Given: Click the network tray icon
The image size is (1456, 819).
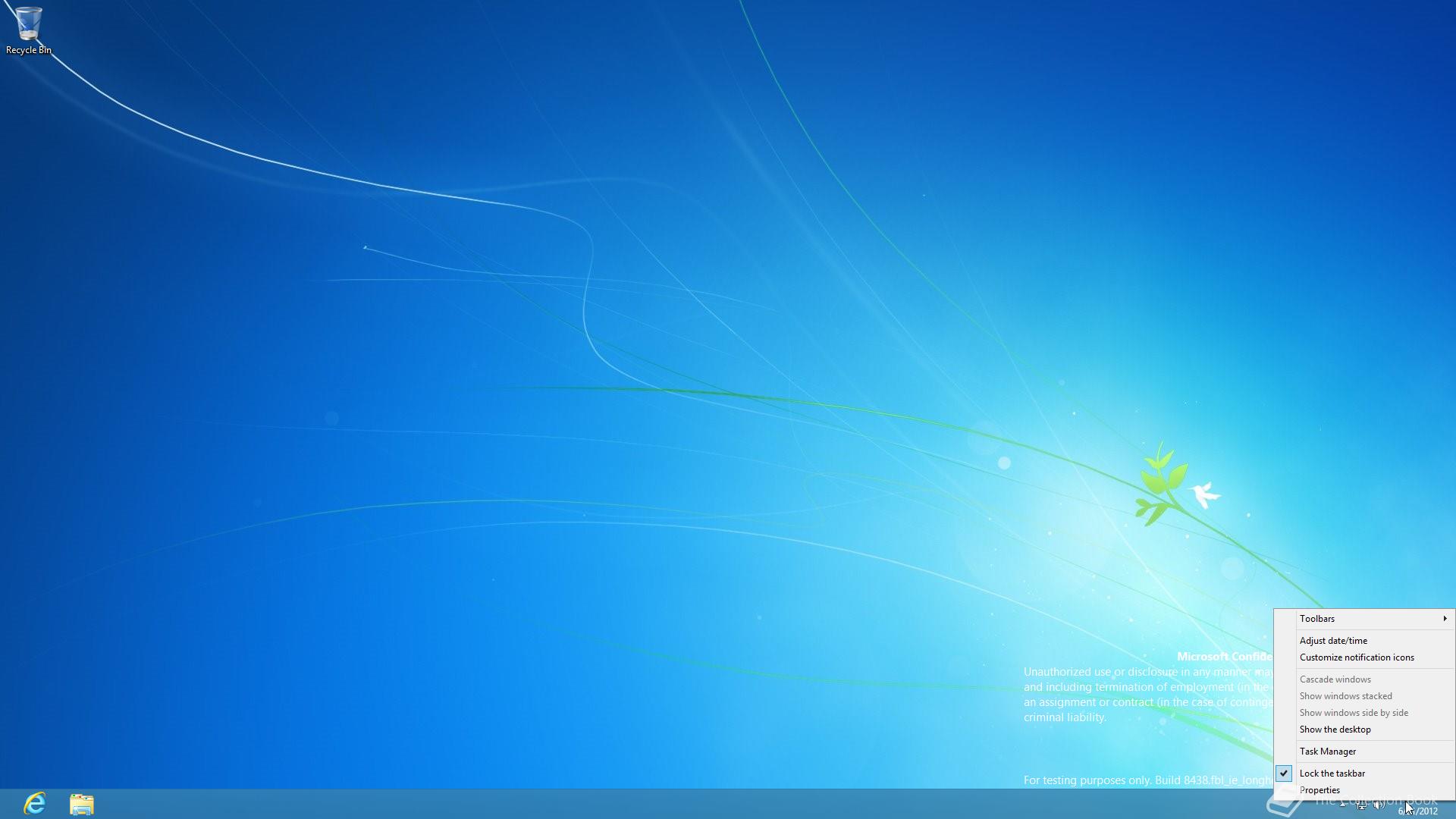Looking at the screenshot, I should (1361, 805).
